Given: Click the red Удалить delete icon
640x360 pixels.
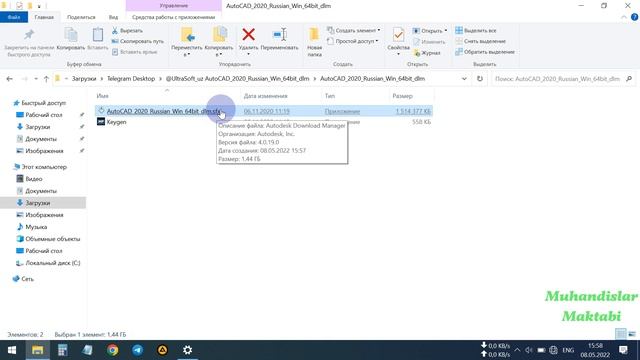Looking at the screenshot, I should [248, 35].
